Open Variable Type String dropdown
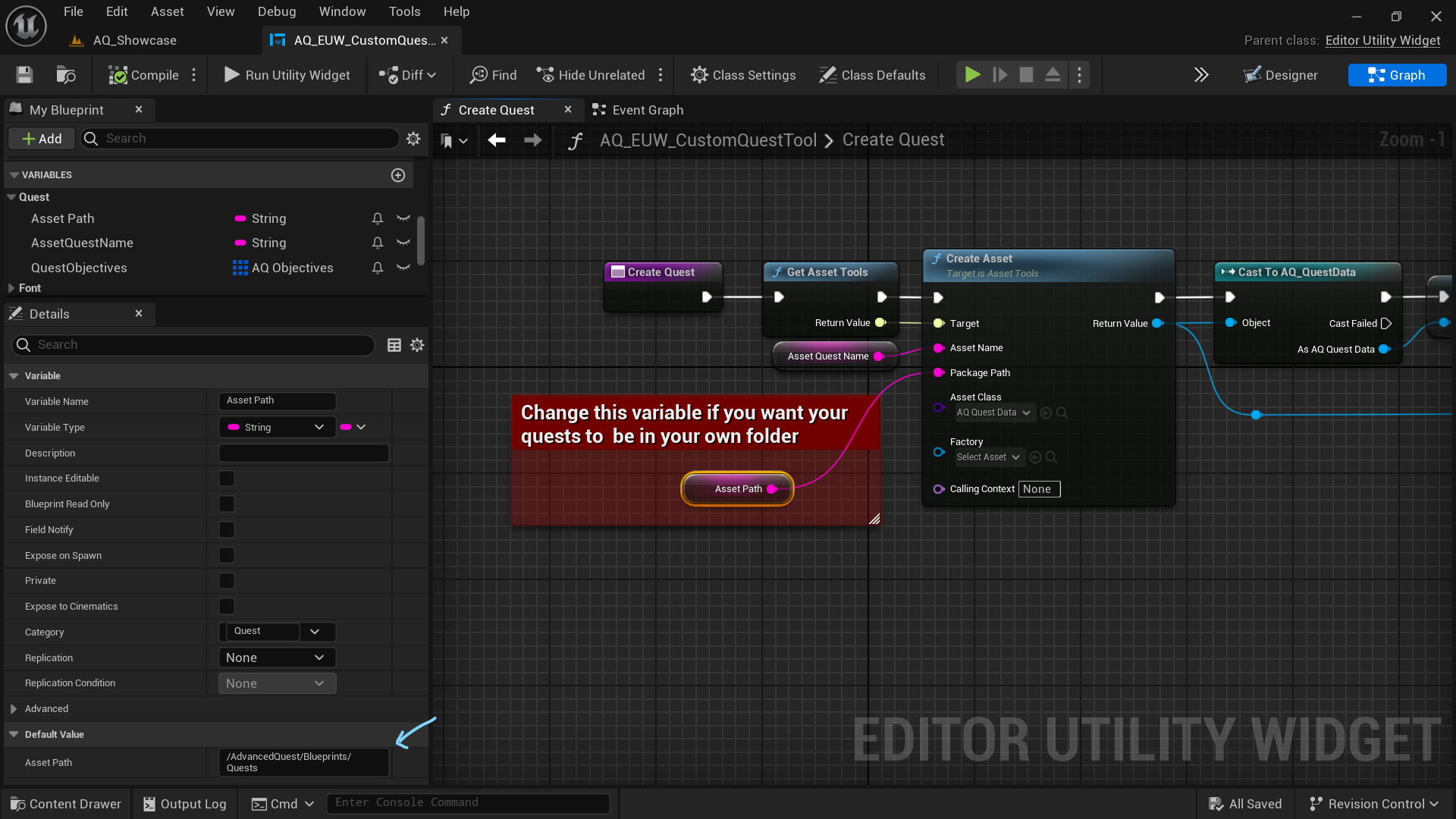The height and width of the screenshot is (819, 1456). tap(276, 427)
